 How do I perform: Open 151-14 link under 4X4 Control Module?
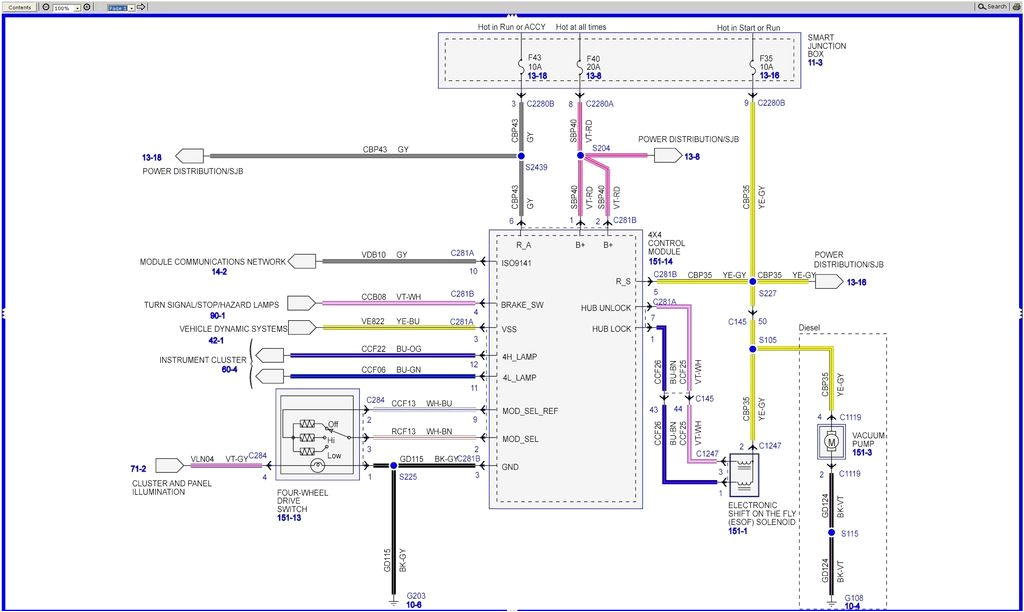pos(662,261)
